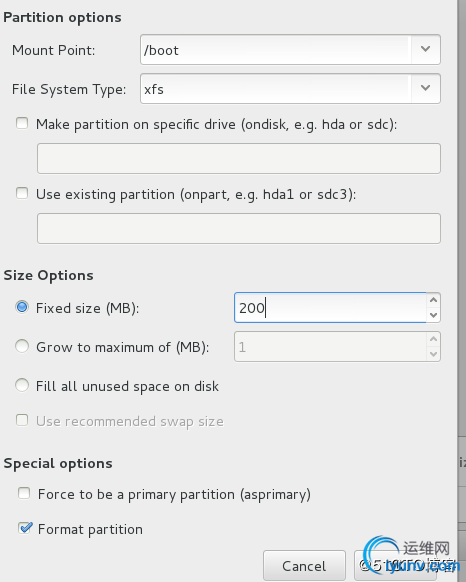
Task: Select the Fixed size (MB) radio button
Action: (22, 307)
